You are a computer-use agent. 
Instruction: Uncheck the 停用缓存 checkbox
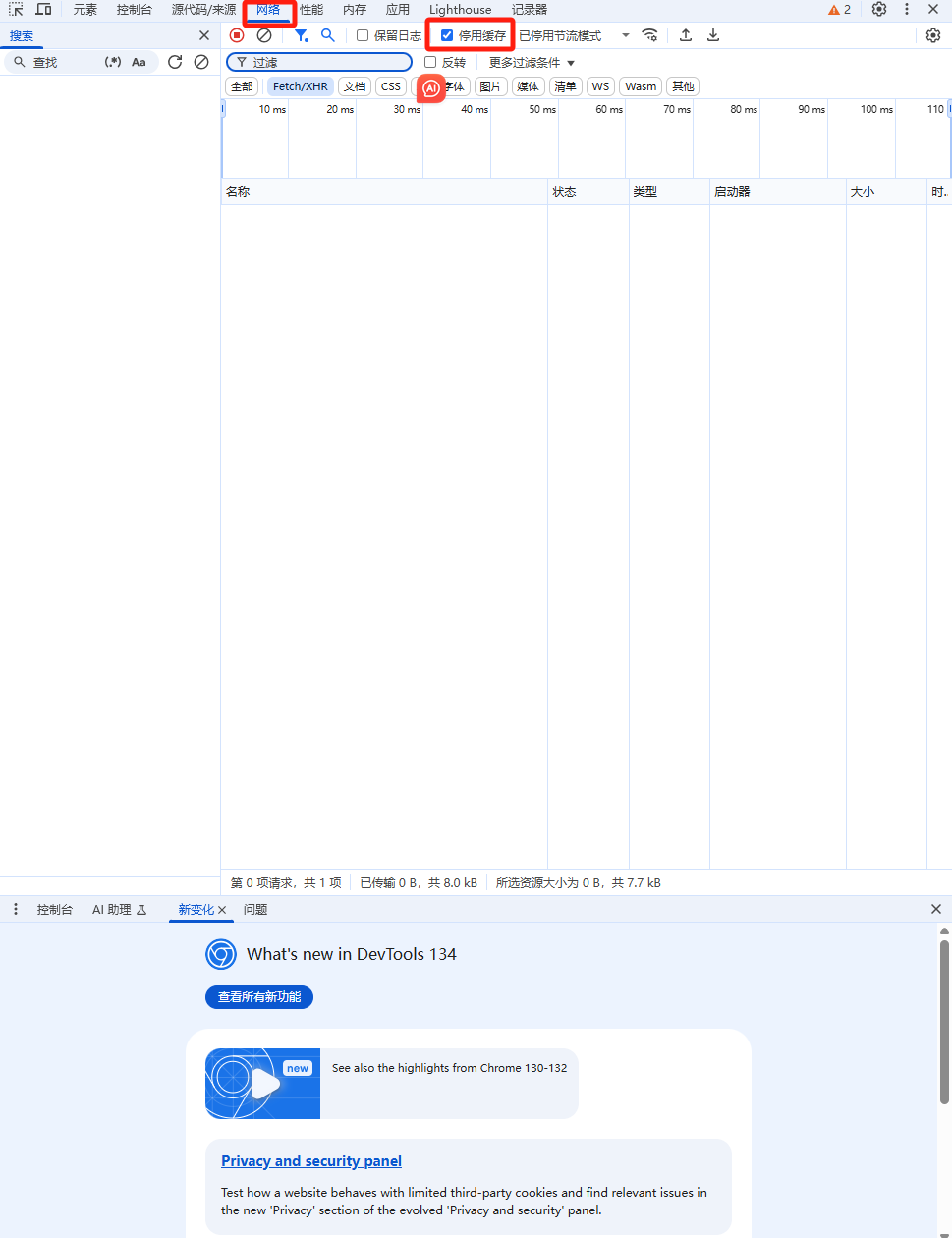pos(447,35)
